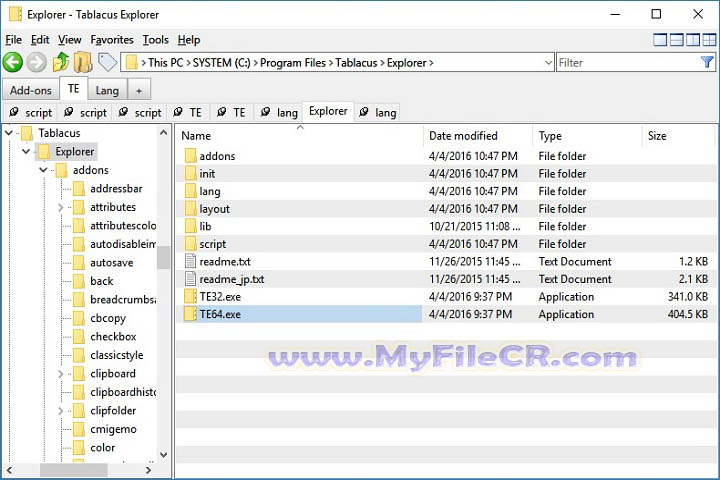The image size is (720, 480).
Task: Open the folder tree toolbar icon
Action: (83, 62)
